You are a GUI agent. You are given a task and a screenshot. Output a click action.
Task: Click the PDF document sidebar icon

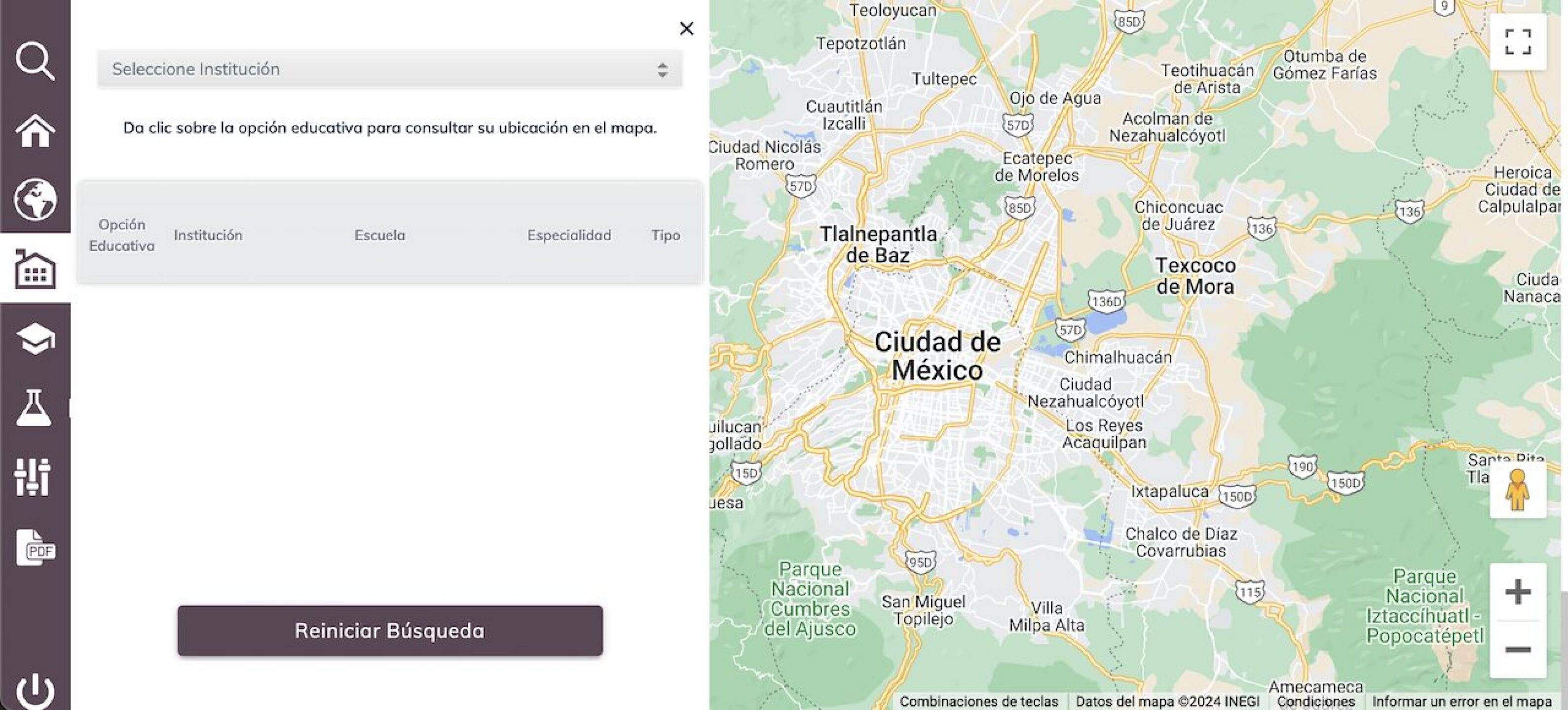pos(36,547)
